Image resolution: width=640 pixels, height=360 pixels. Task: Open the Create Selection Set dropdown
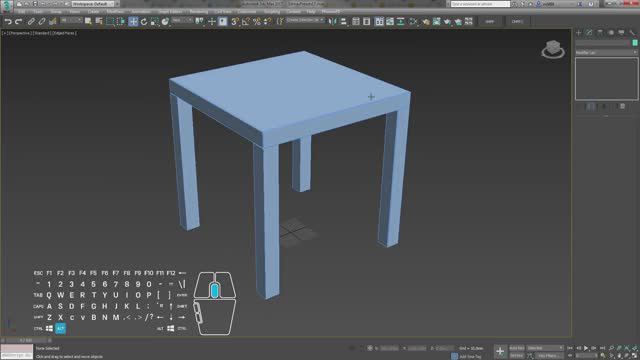coord(305,20)
